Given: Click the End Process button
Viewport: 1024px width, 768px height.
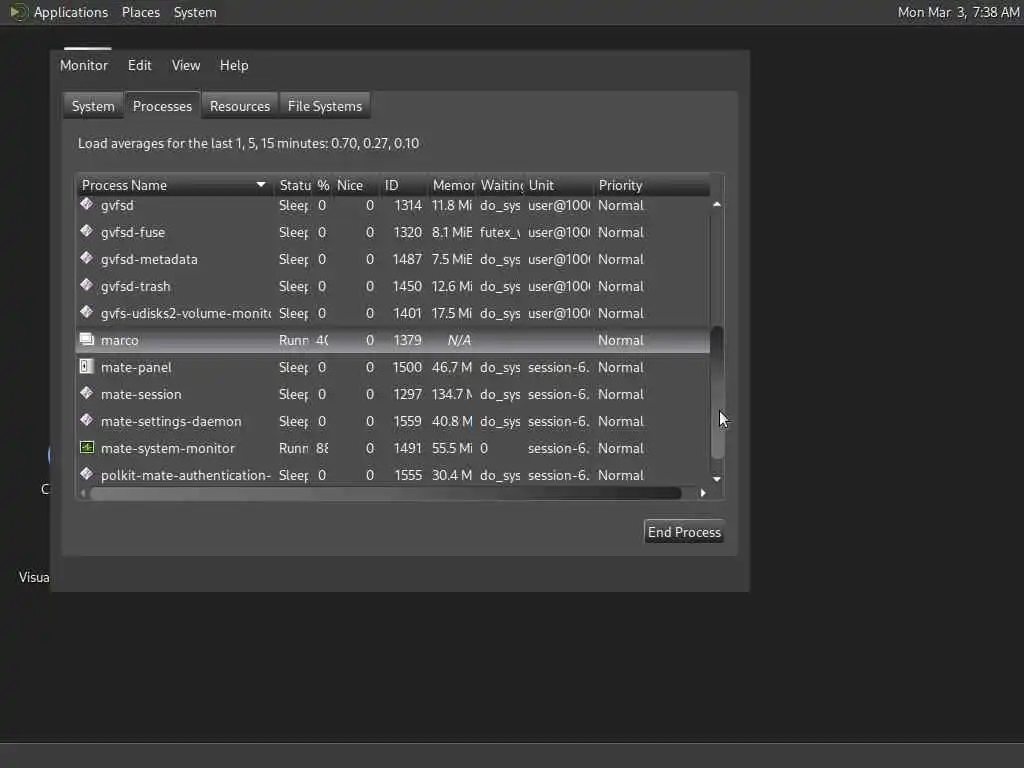Looking at the screenshot, I should (684, 532).
